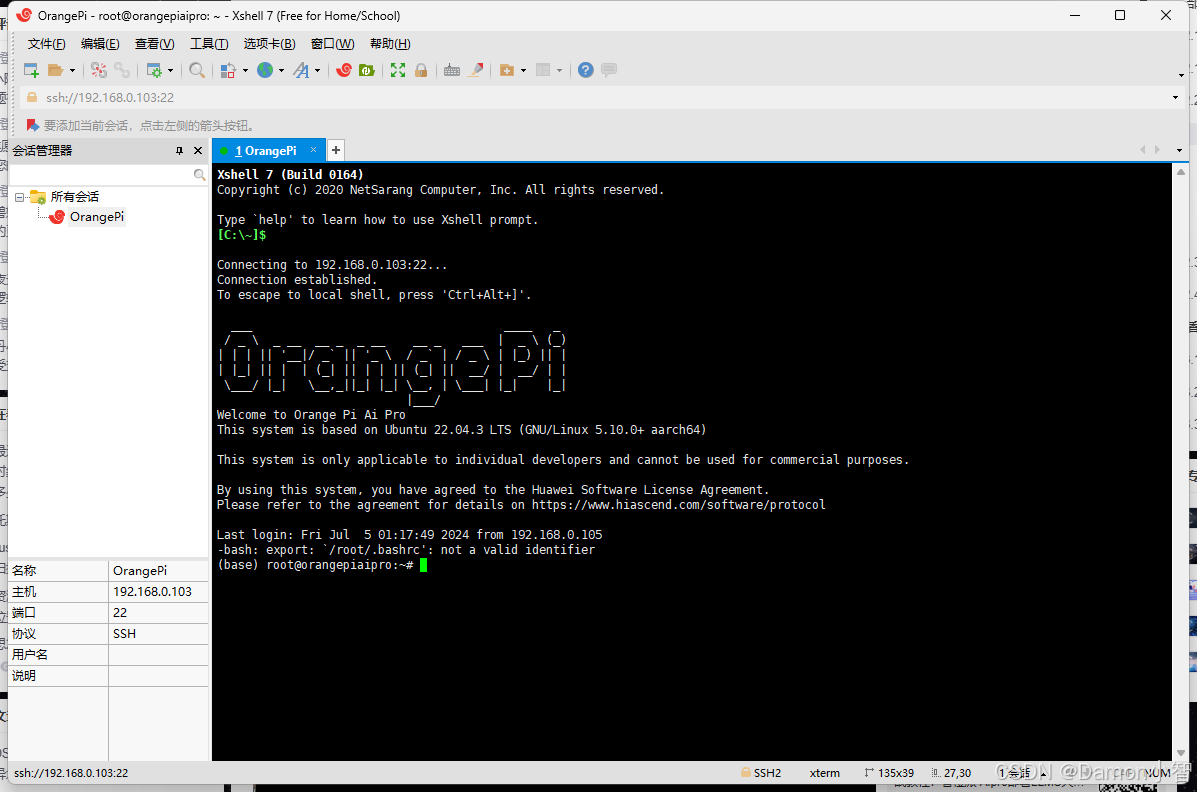Expand the address bar dropdown
Screen dimensions: 1197x792
point(1175,98)
